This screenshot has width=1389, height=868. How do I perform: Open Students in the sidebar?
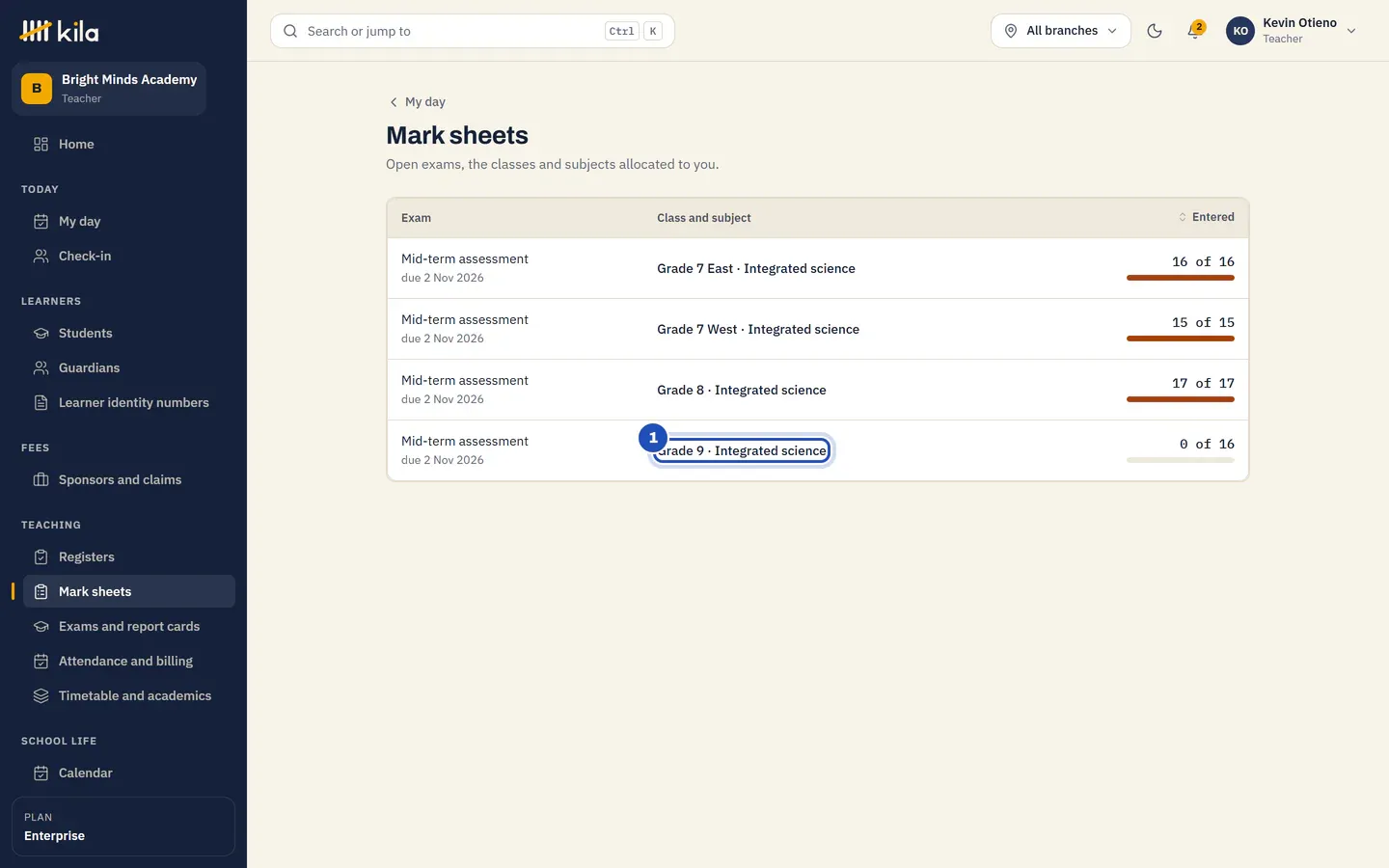[x=129, y=333]
